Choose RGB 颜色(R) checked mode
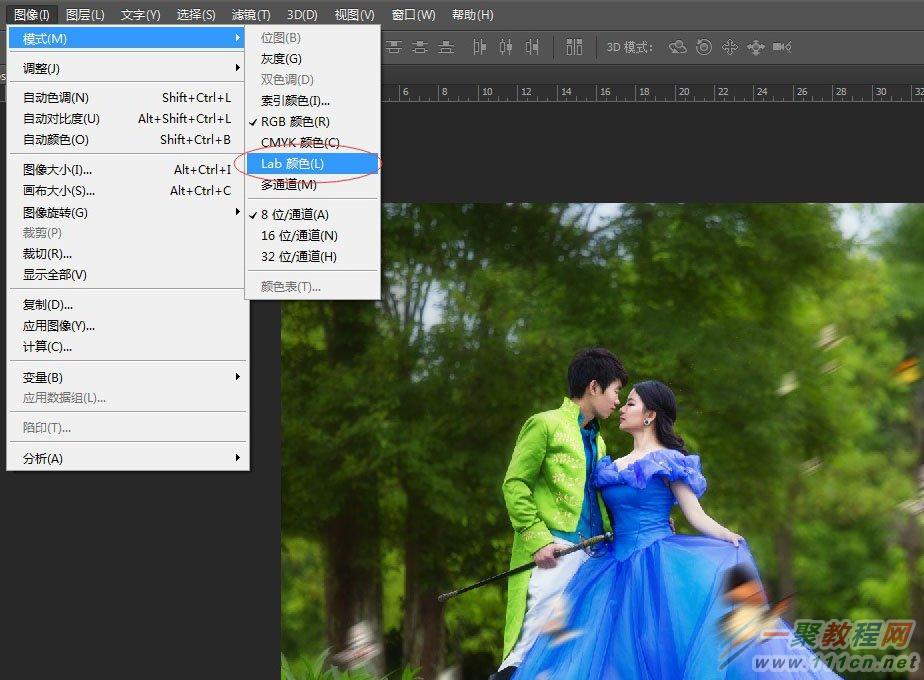Image resolution: width=924 pixels, height=680 pixels. (312, 121)
